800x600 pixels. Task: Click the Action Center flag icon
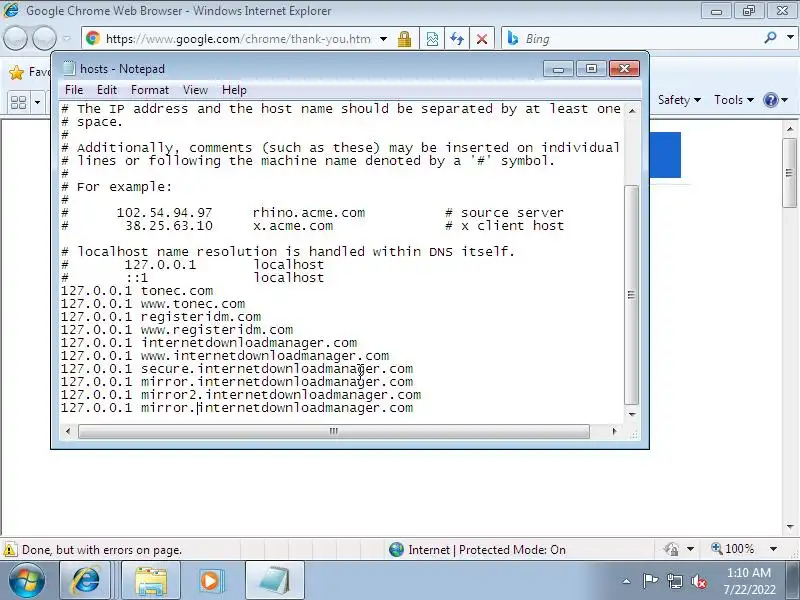pyautogui.click(x=649, y=581)
